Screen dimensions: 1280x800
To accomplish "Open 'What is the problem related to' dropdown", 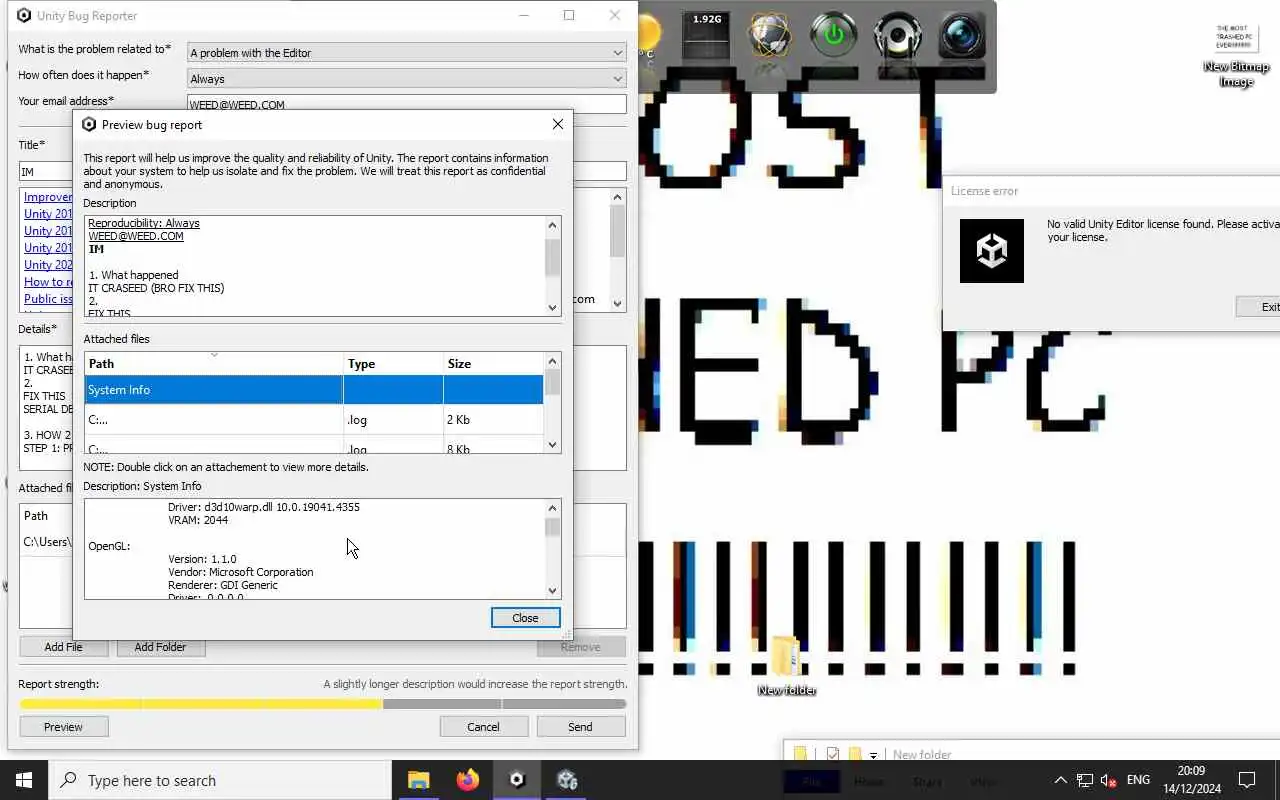I will click(x=407, y=53).
